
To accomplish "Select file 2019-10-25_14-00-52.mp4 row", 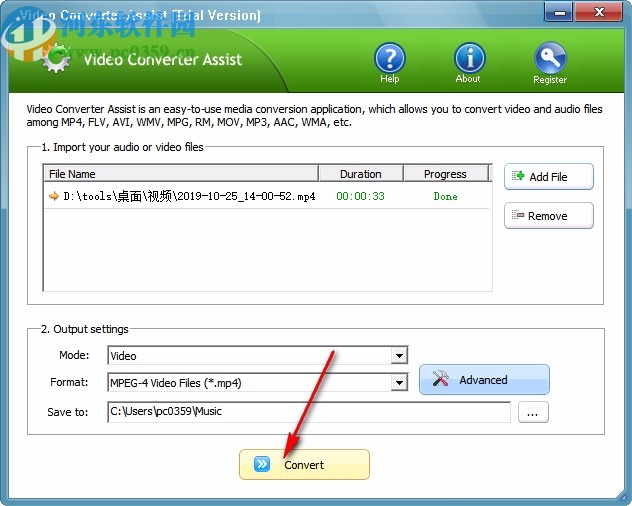I will coord(267,196).
